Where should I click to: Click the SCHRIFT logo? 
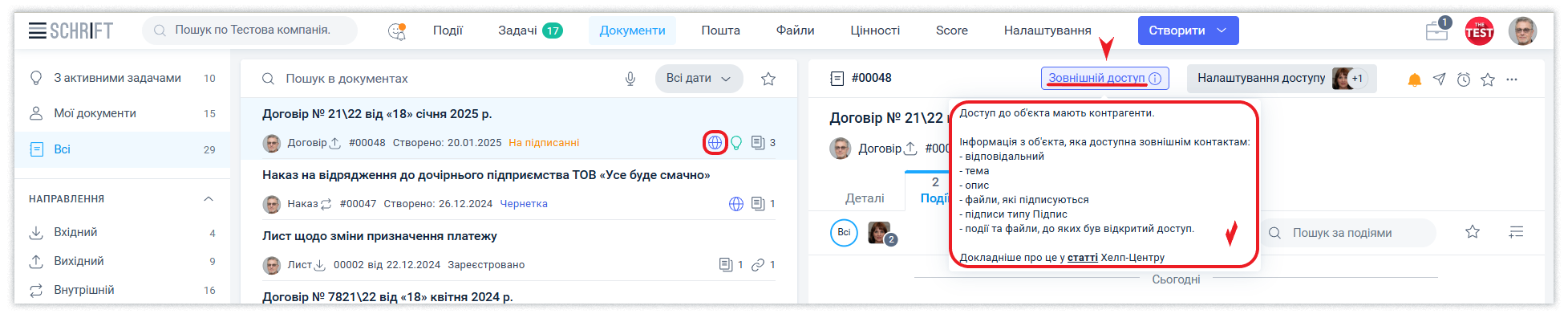[x=81, y=31]
